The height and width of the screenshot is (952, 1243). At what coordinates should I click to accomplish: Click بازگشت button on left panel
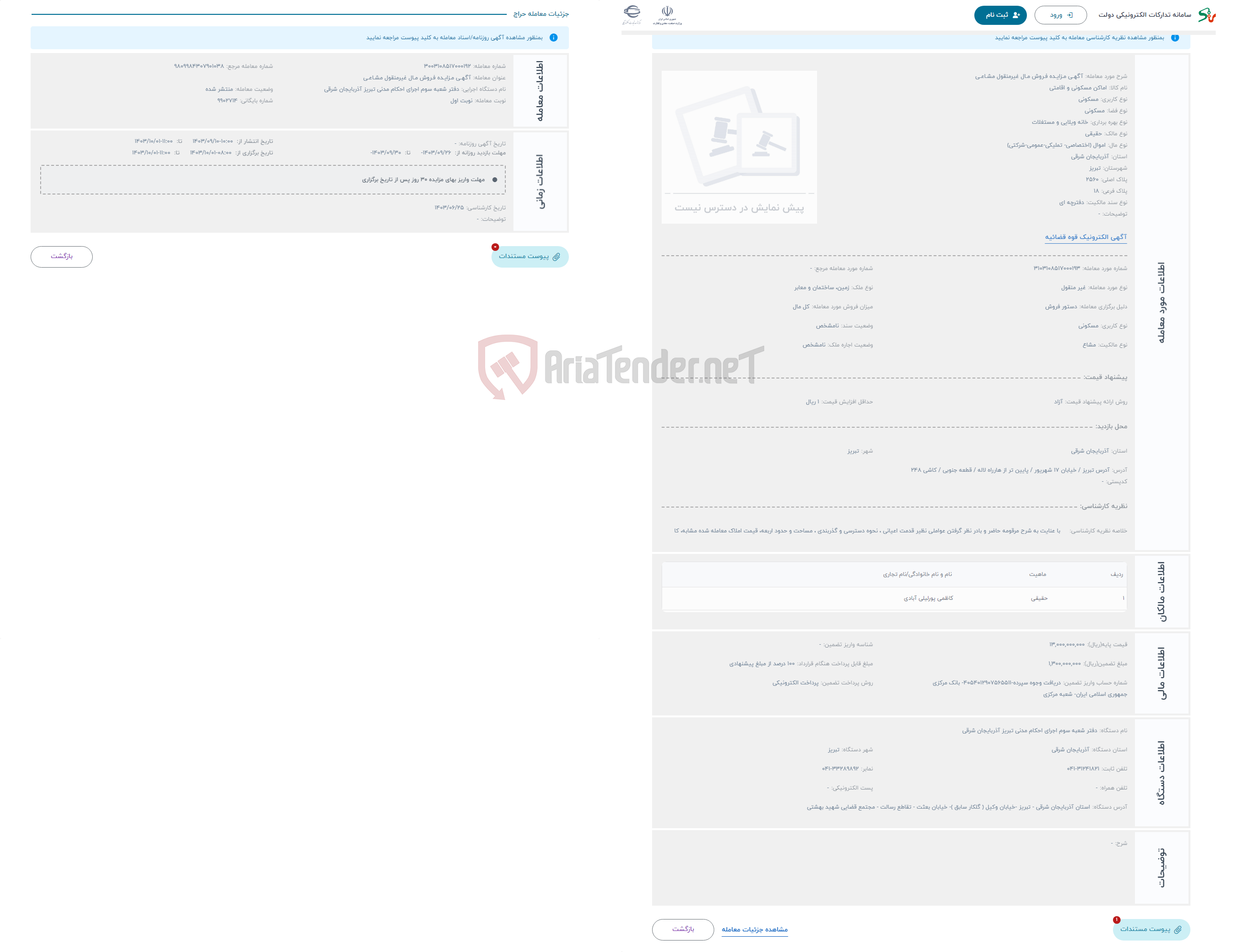point(62,257)
